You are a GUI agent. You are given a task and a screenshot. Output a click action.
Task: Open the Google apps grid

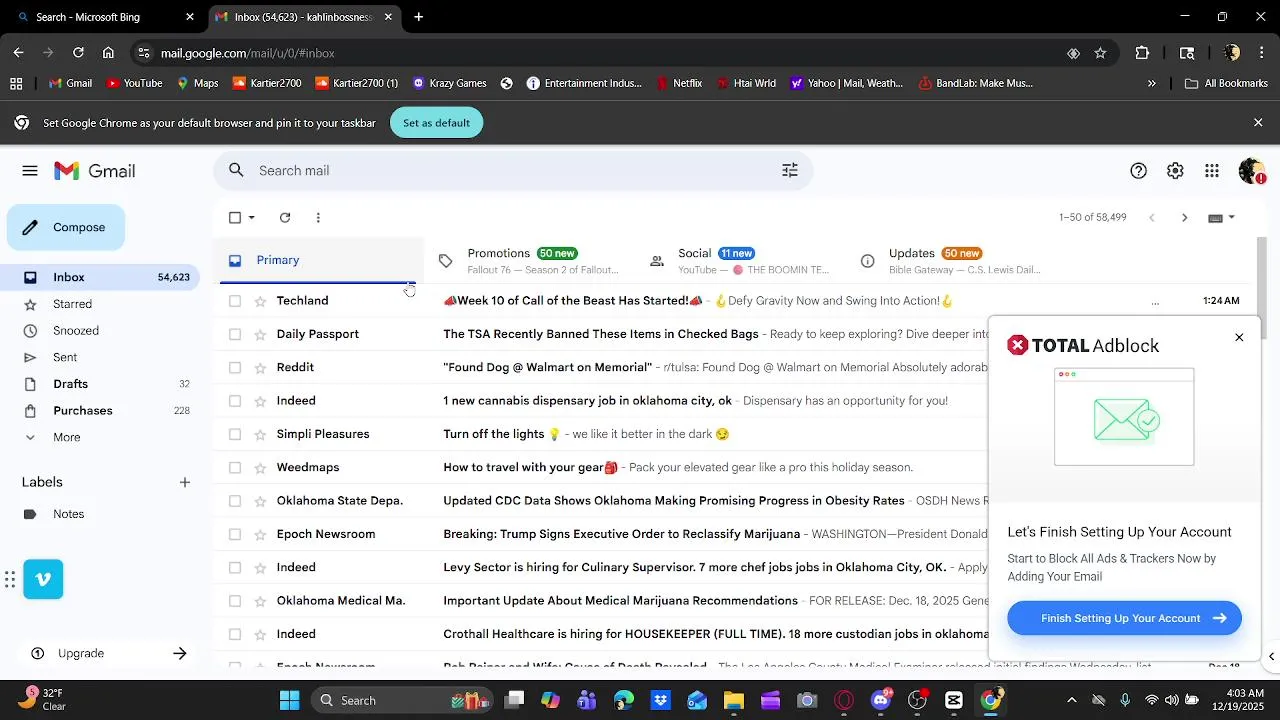coord(1212,171)
